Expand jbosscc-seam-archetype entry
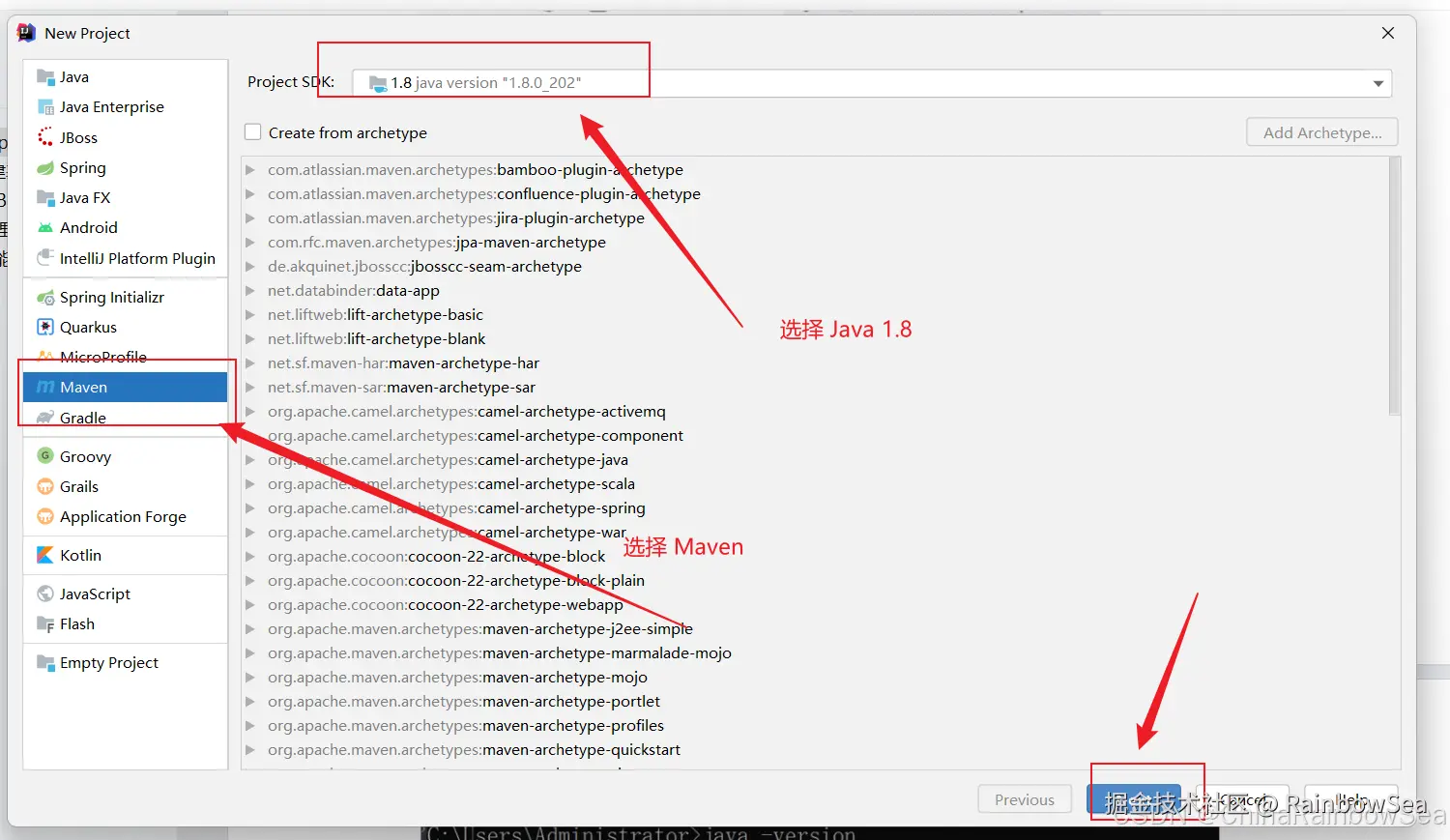This screenshot has width=1450, height=840. 250,267
